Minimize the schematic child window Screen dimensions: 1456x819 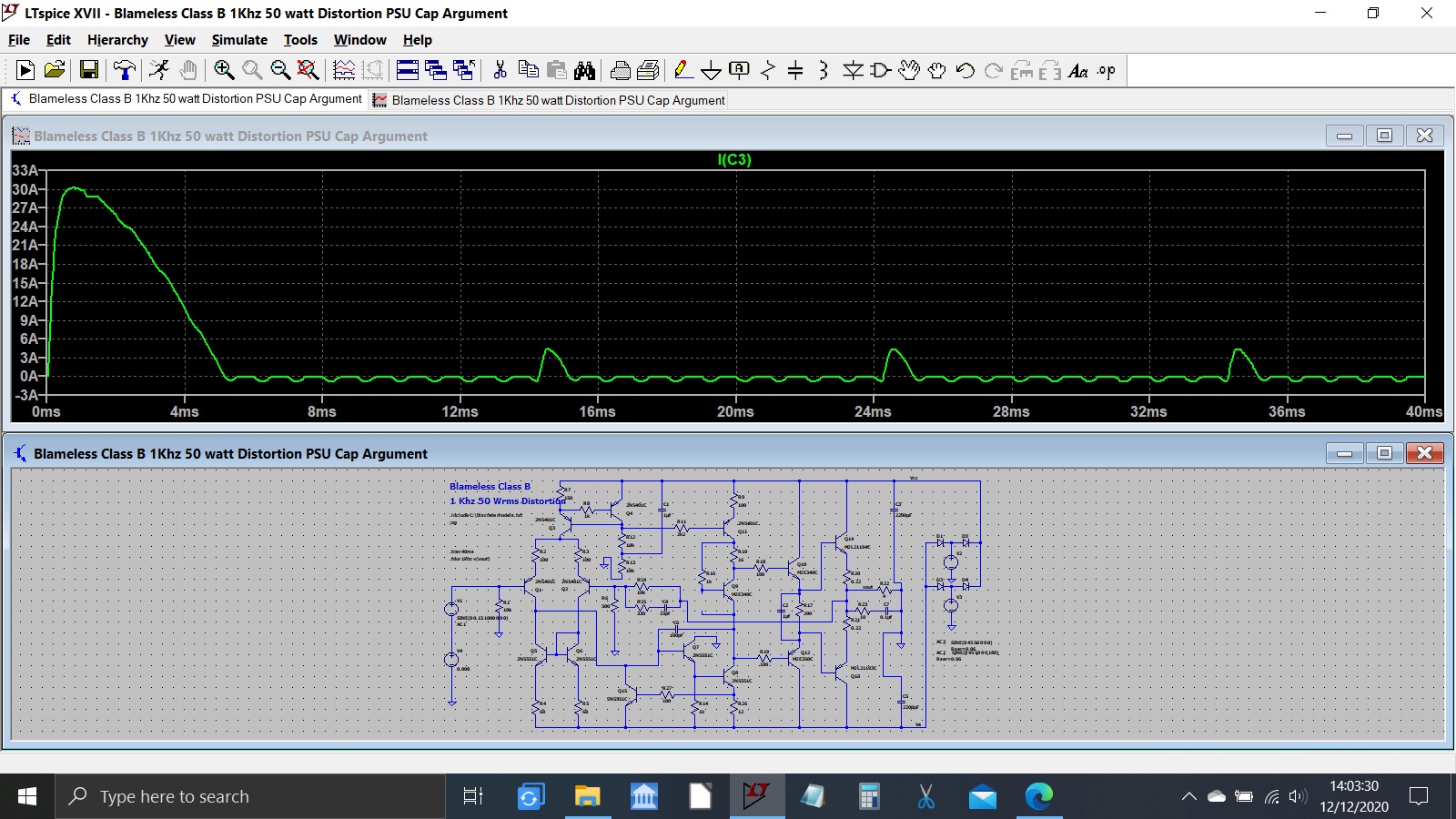[1344, 453]
